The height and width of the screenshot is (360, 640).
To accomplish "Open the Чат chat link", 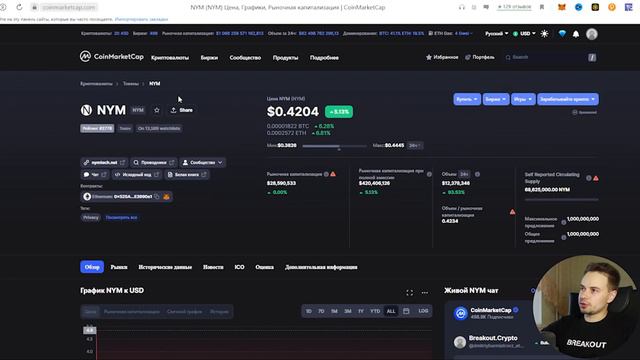I will [x=95, y=175].
